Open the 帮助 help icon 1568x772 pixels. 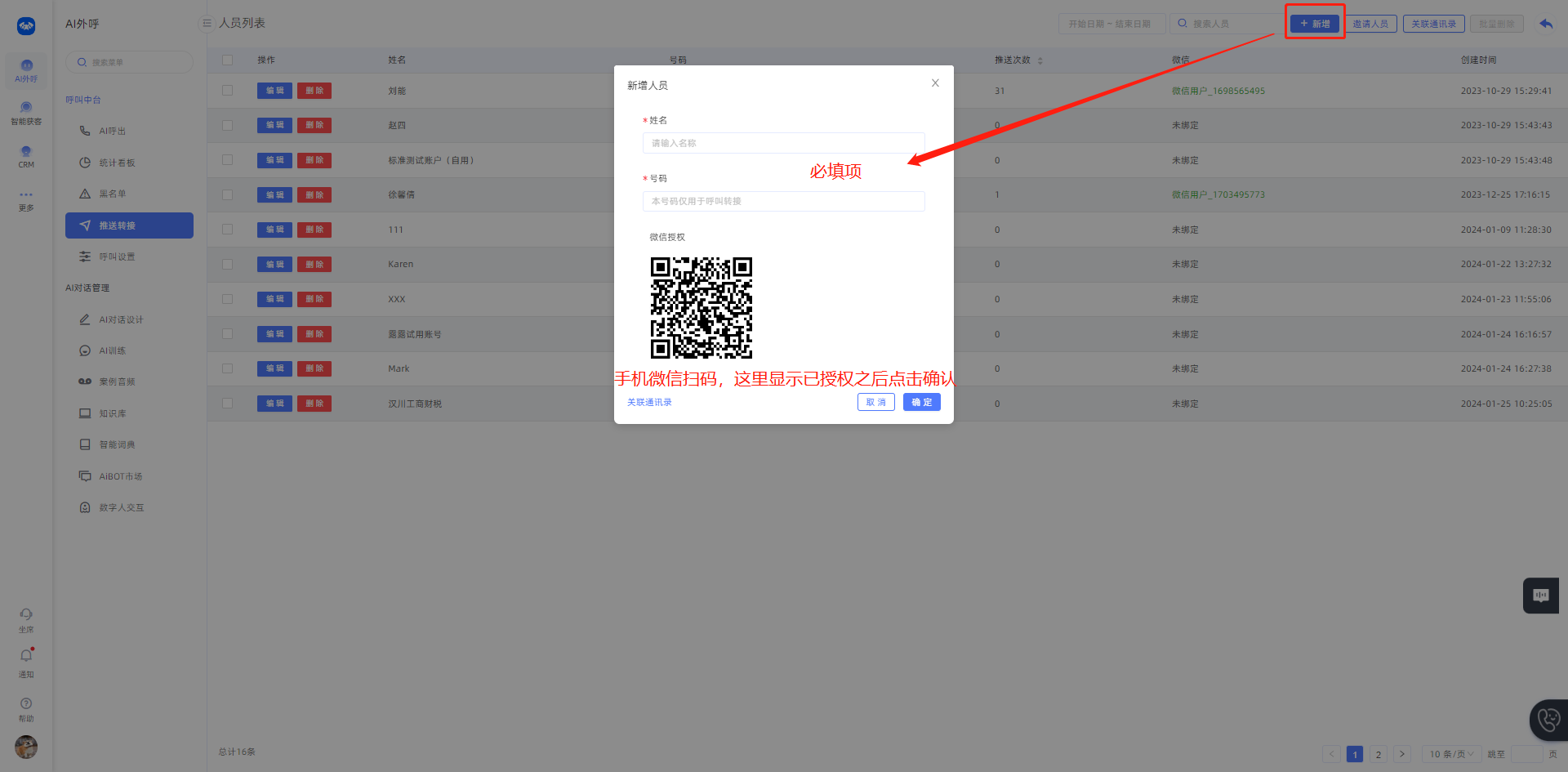click(x=26, y=710)
